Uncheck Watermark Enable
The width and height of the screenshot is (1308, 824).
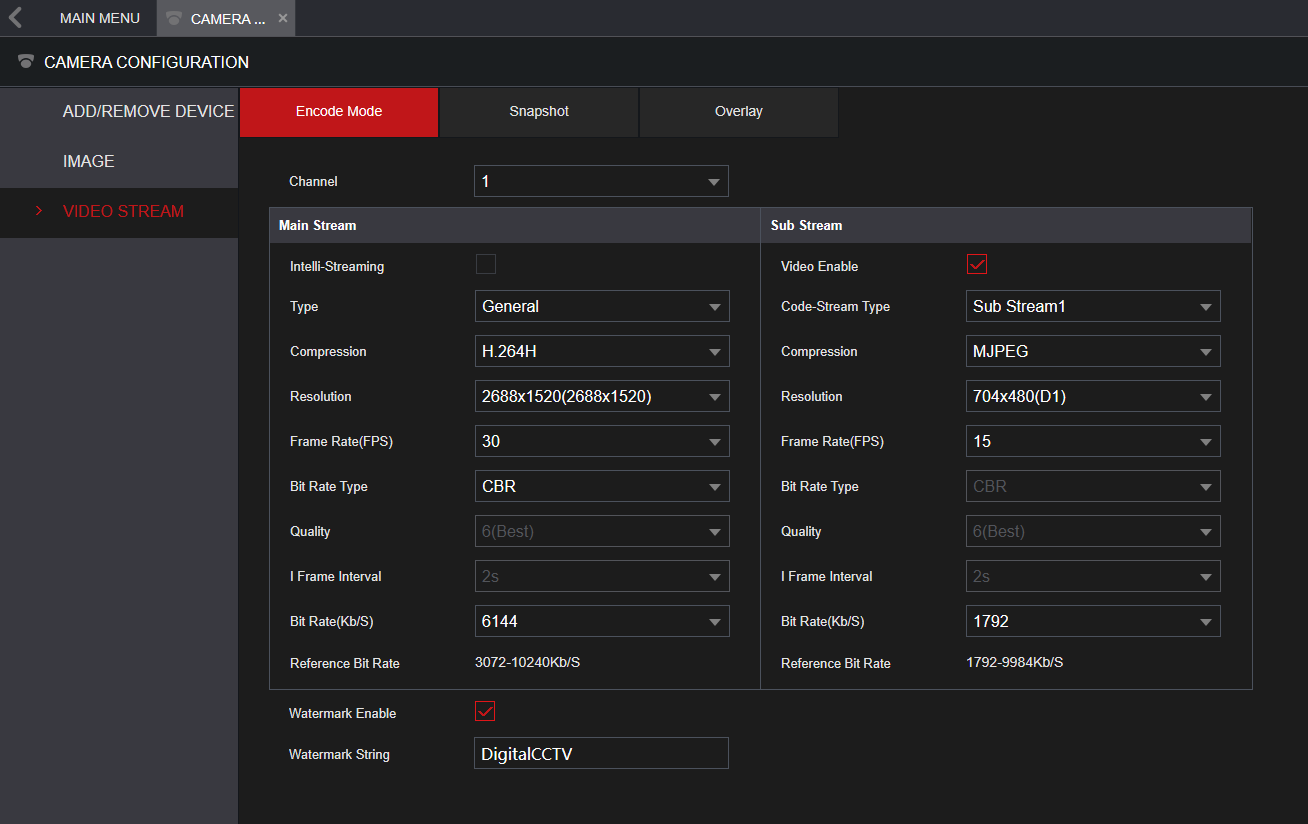click(x=485, y=711)
